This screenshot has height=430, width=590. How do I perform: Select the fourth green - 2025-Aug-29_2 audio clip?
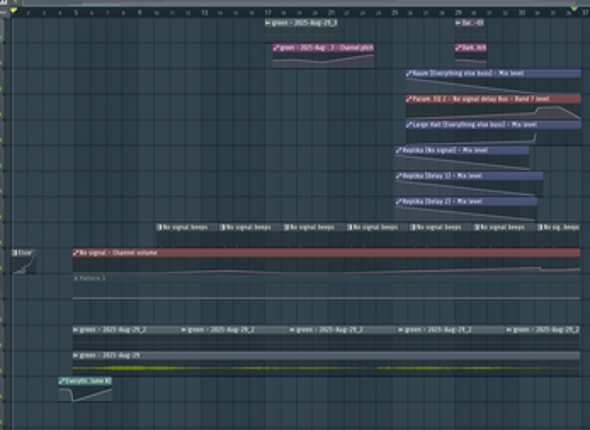[452, 337]
